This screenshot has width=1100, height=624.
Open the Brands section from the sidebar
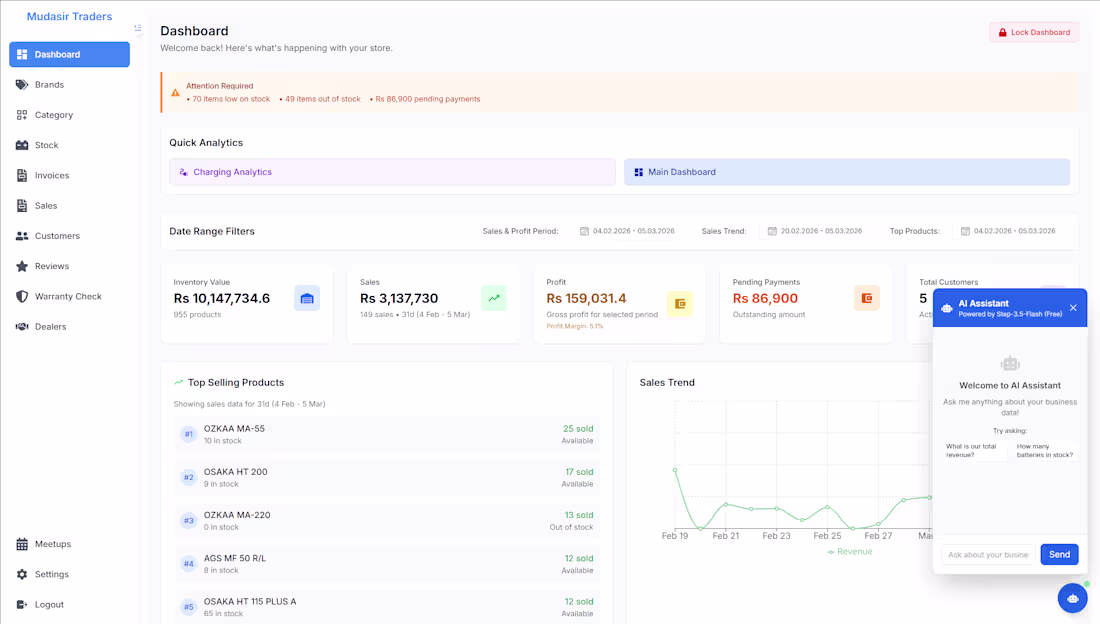coord(23,84)
